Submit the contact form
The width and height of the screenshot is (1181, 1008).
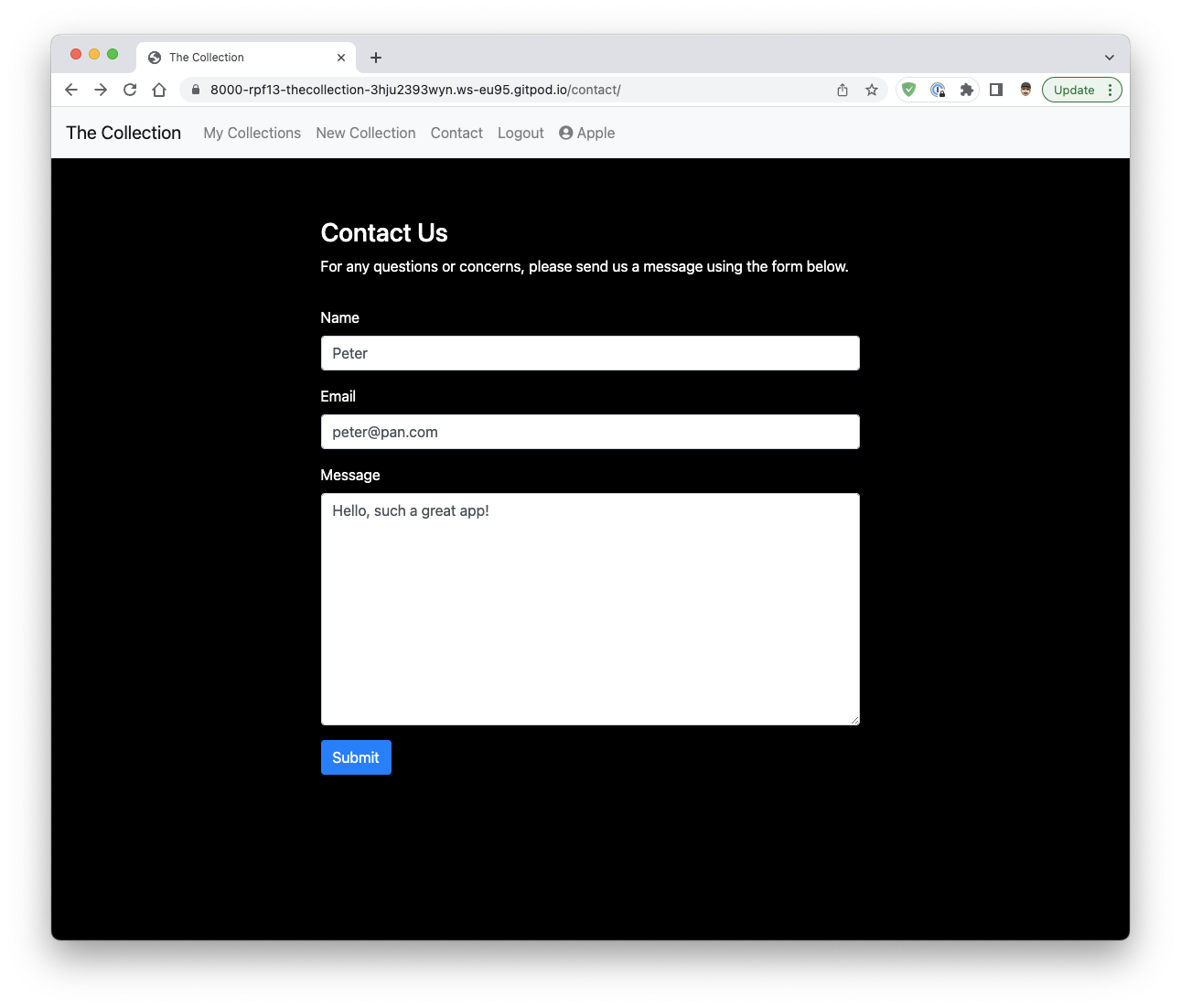click(x=356, y=757)
